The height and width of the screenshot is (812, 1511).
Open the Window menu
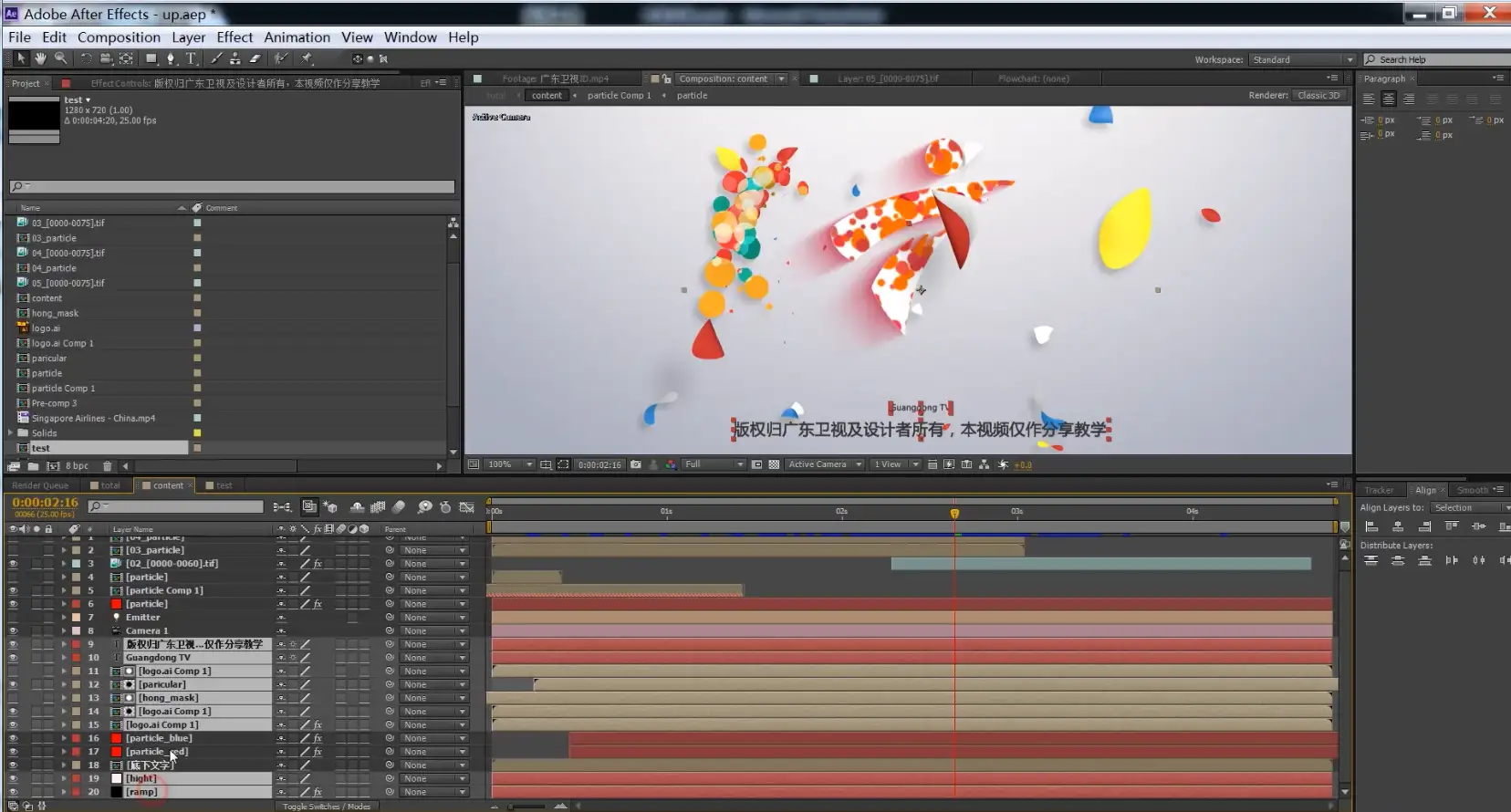(411, 37)
